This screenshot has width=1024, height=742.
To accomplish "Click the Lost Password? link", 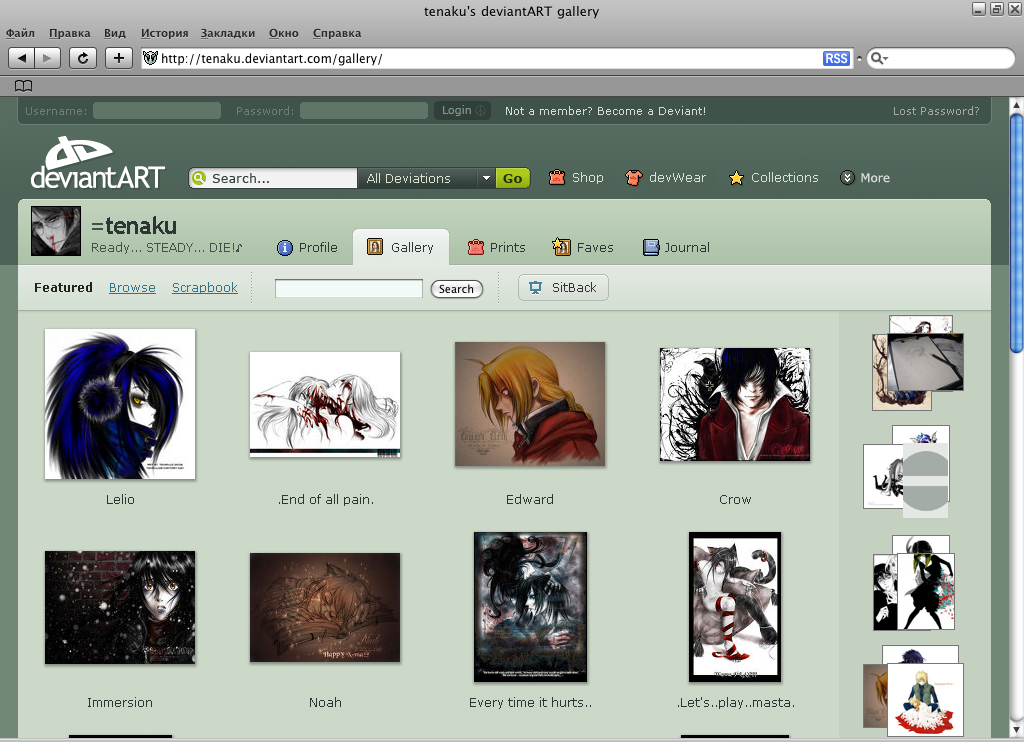I will [936, 111].
